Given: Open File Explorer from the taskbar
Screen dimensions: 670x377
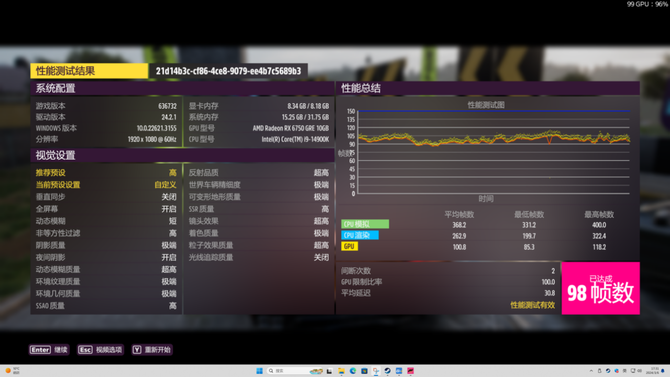Looking at the screenshot, I should pyautogui.click(x=341, y=371).
